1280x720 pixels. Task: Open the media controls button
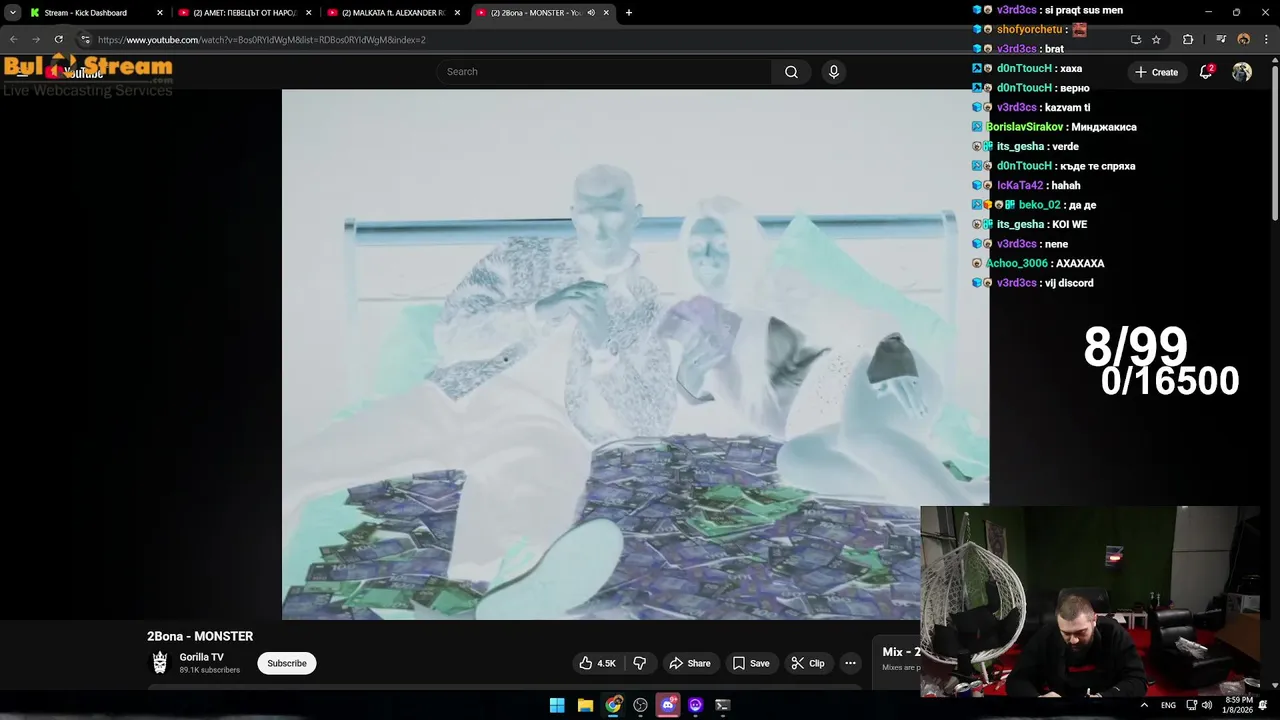tap(1221, 39)
